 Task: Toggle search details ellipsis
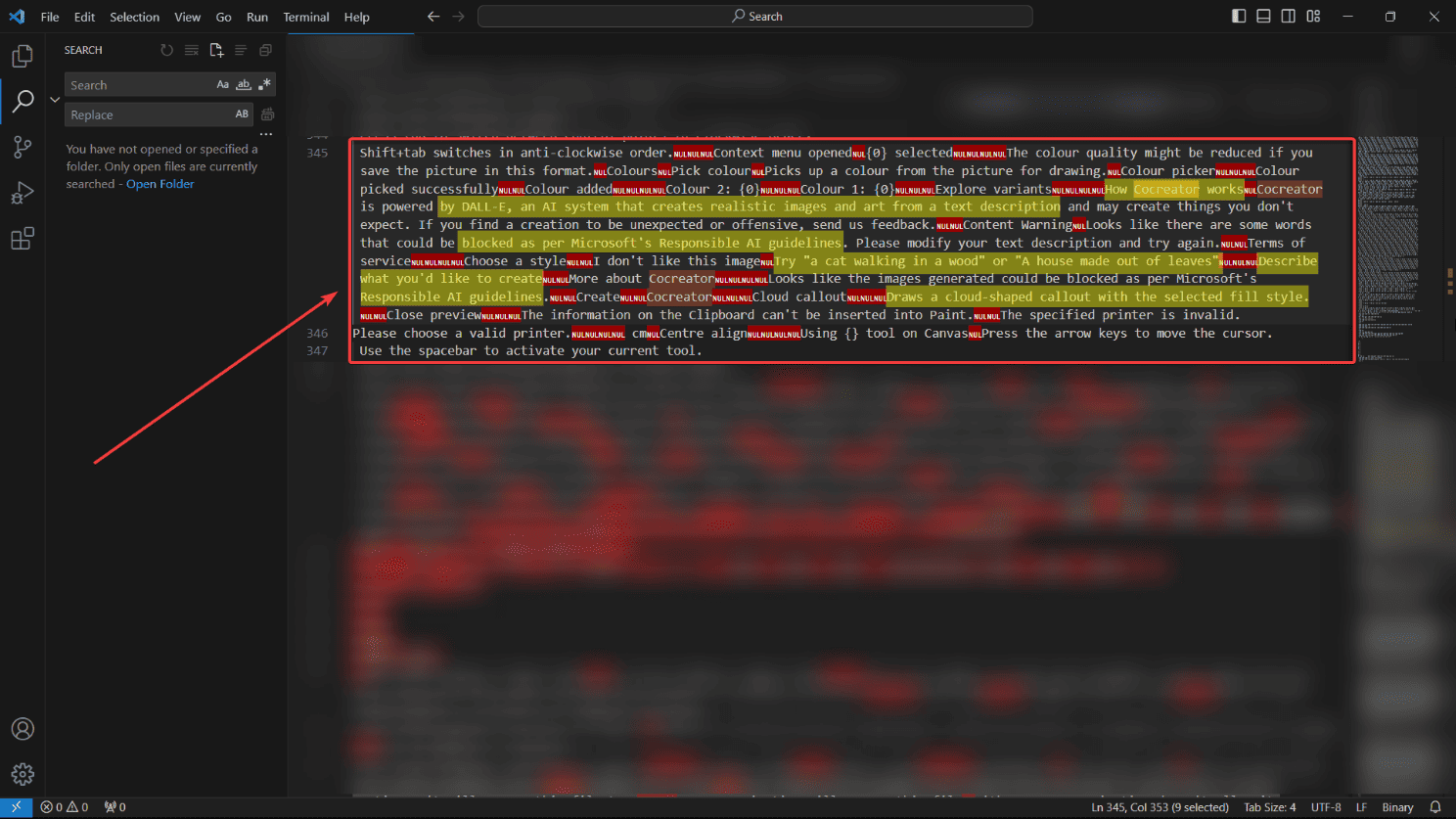point(266,134)
